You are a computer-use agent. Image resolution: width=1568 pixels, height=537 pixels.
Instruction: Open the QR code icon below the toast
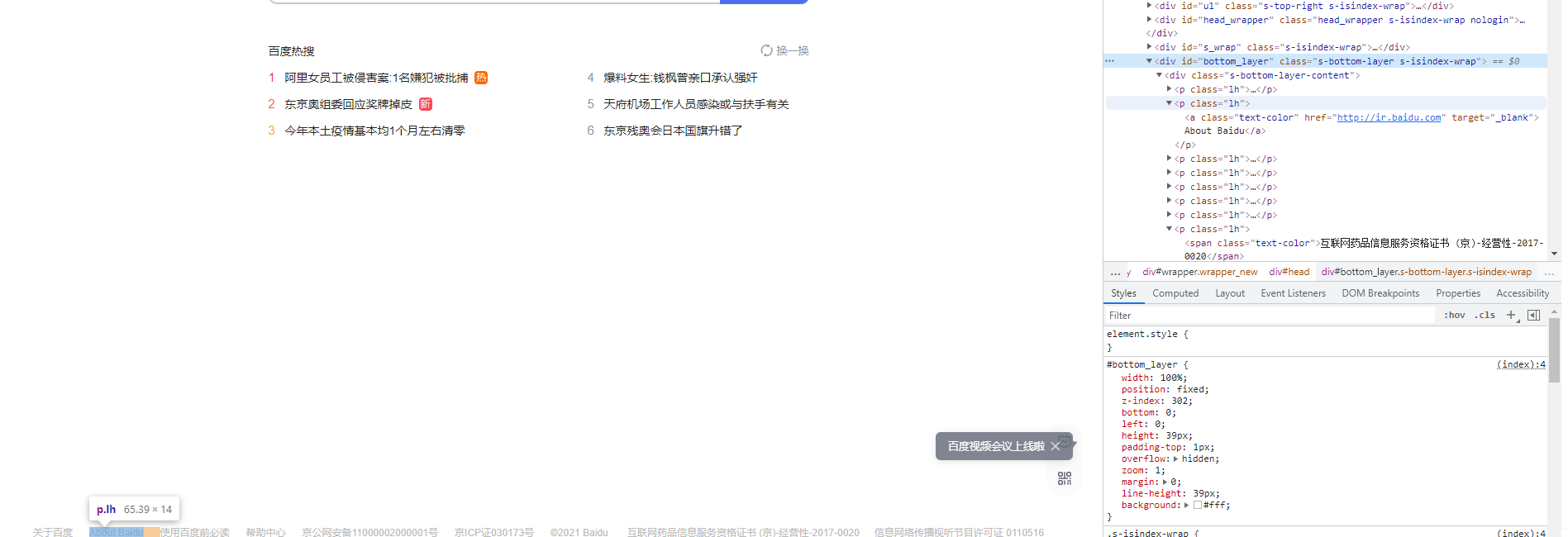point(1065,478)
